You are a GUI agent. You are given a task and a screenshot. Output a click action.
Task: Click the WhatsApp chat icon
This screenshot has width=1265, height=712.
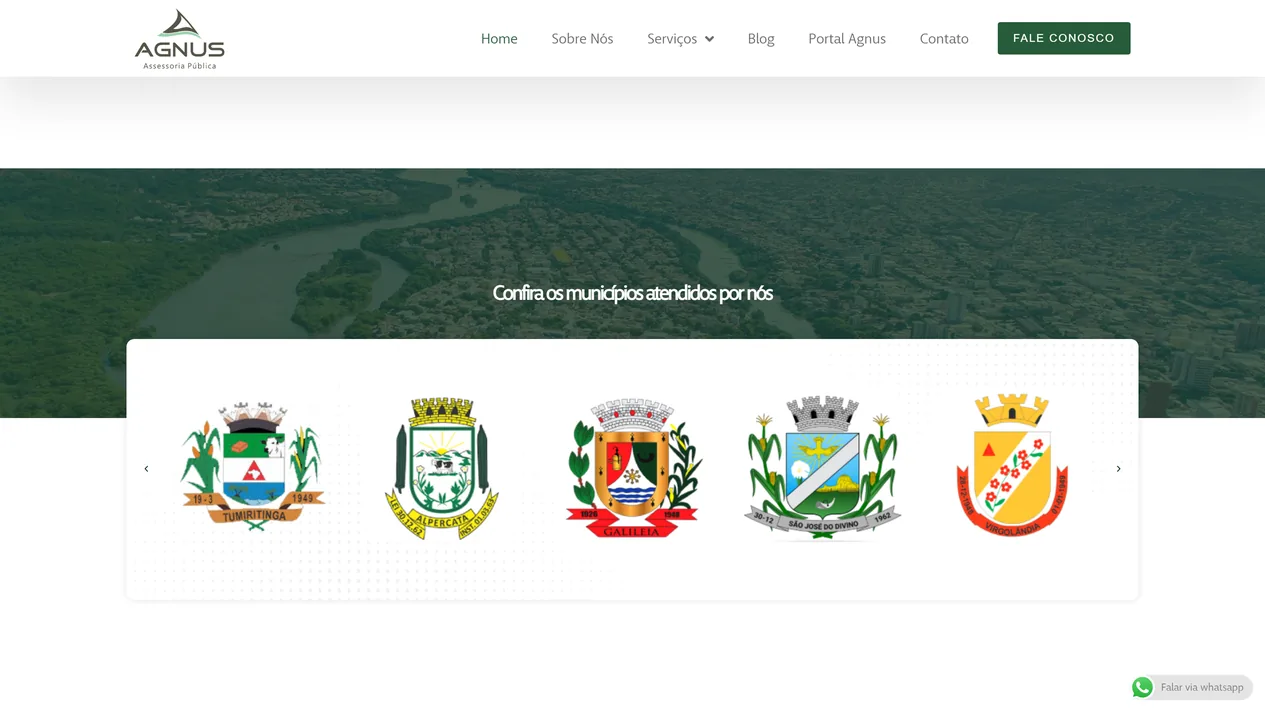(x=1142, y=687)
